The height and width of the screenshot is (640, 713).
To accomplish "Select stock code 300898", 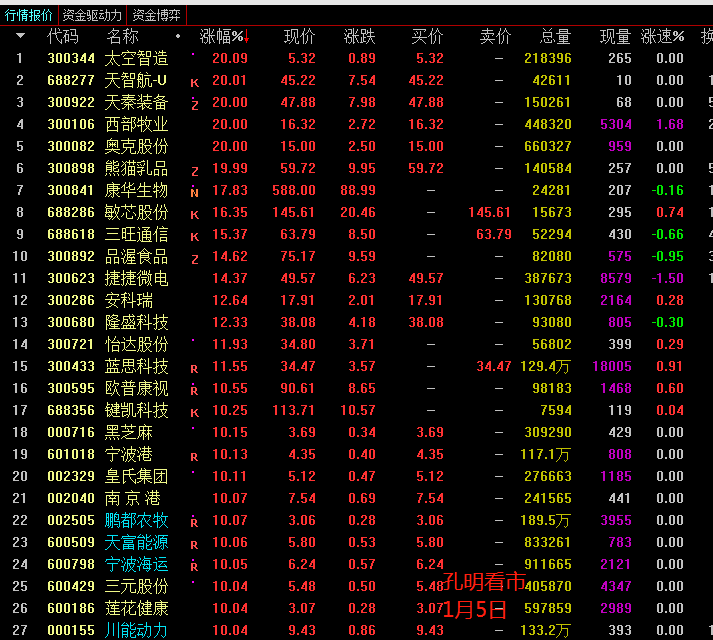I will [x=71, y=168].
